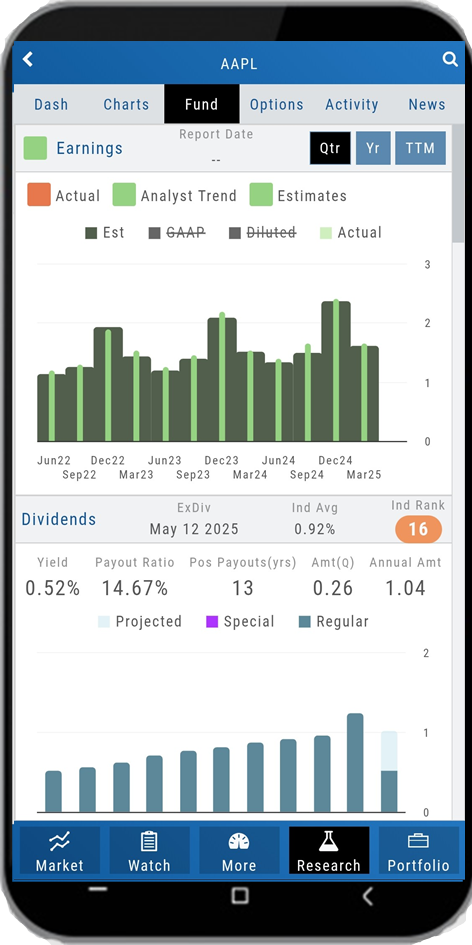Toggle the Earnings section green square
This screenshot has height=945, width=472.
click(x=35, y=148)
